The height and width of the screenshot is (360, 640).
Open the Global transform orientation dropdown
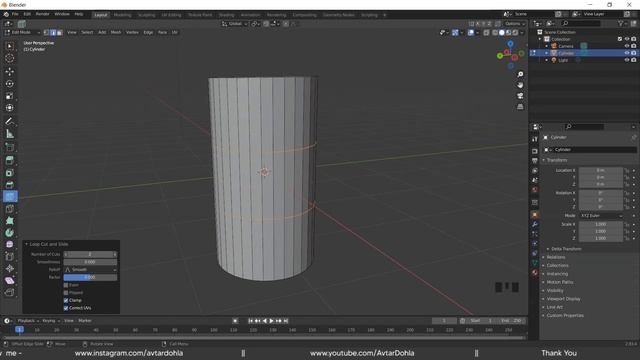235,24
